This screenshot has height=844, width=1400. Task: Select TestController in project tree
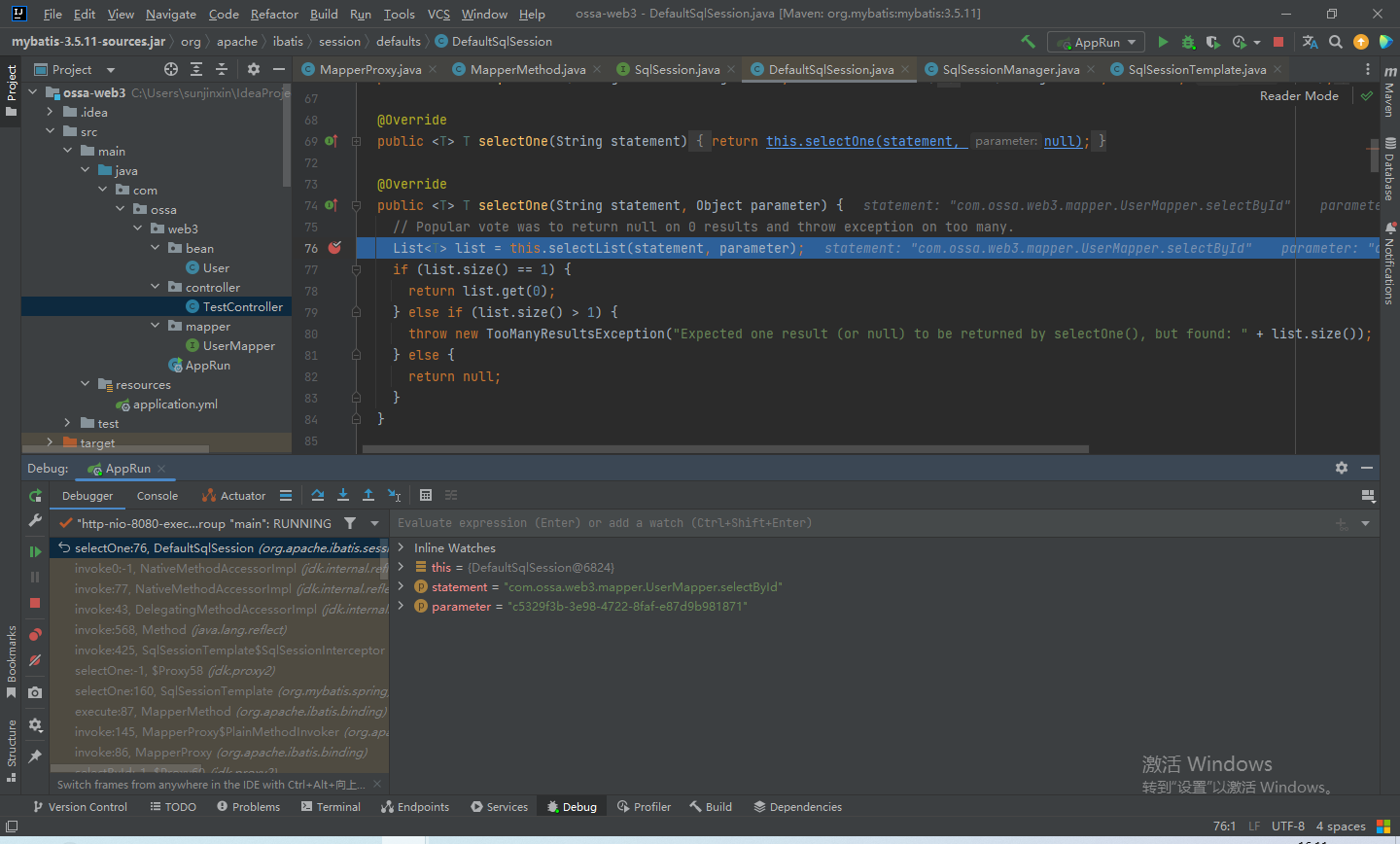243,306
